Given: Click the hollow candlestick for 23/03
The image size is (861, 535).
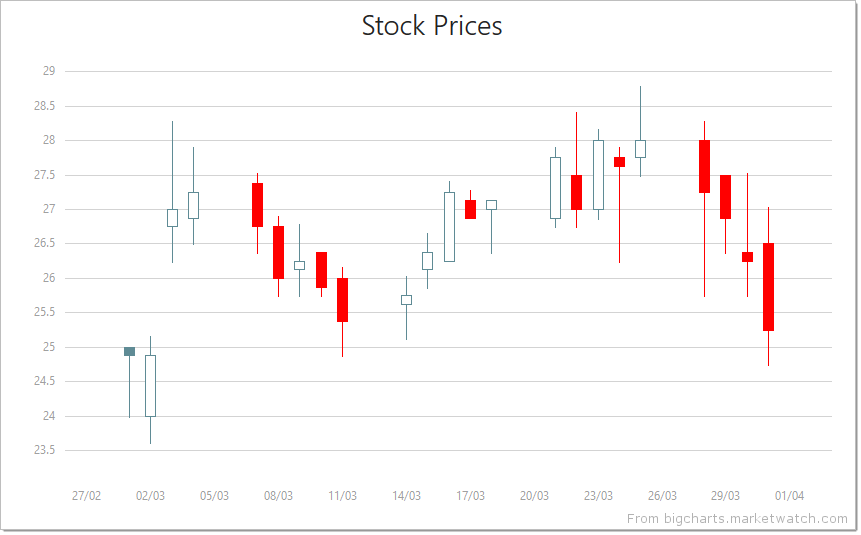Looking at the screenshot, I should coord(598,174).
